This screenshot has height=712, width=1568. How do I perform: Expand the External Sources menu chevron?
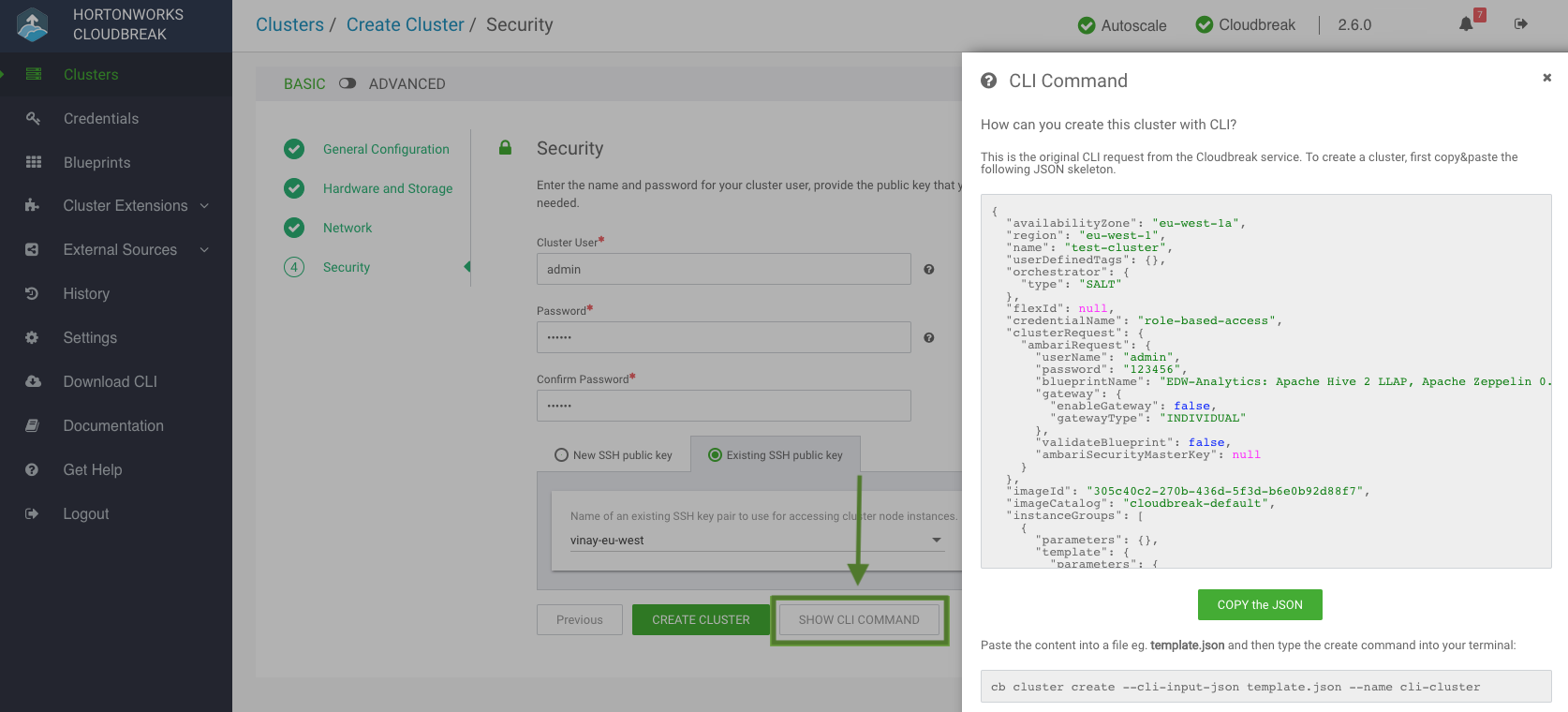[204, 249]
